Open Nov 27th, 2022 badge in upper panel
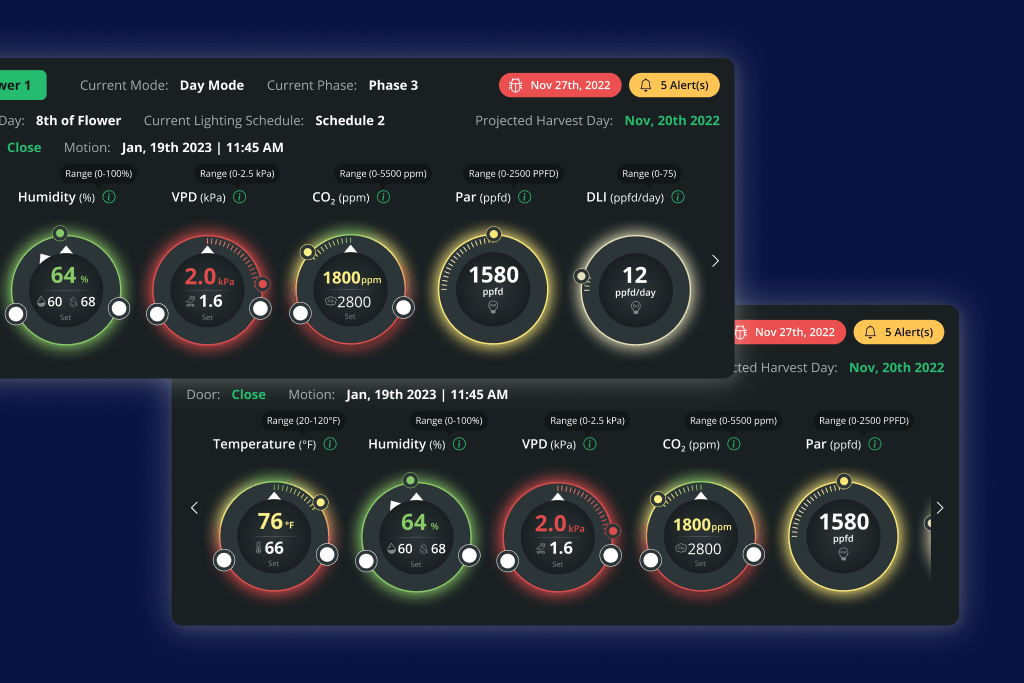Screen dimensions: 1024x683 (560, 85)
